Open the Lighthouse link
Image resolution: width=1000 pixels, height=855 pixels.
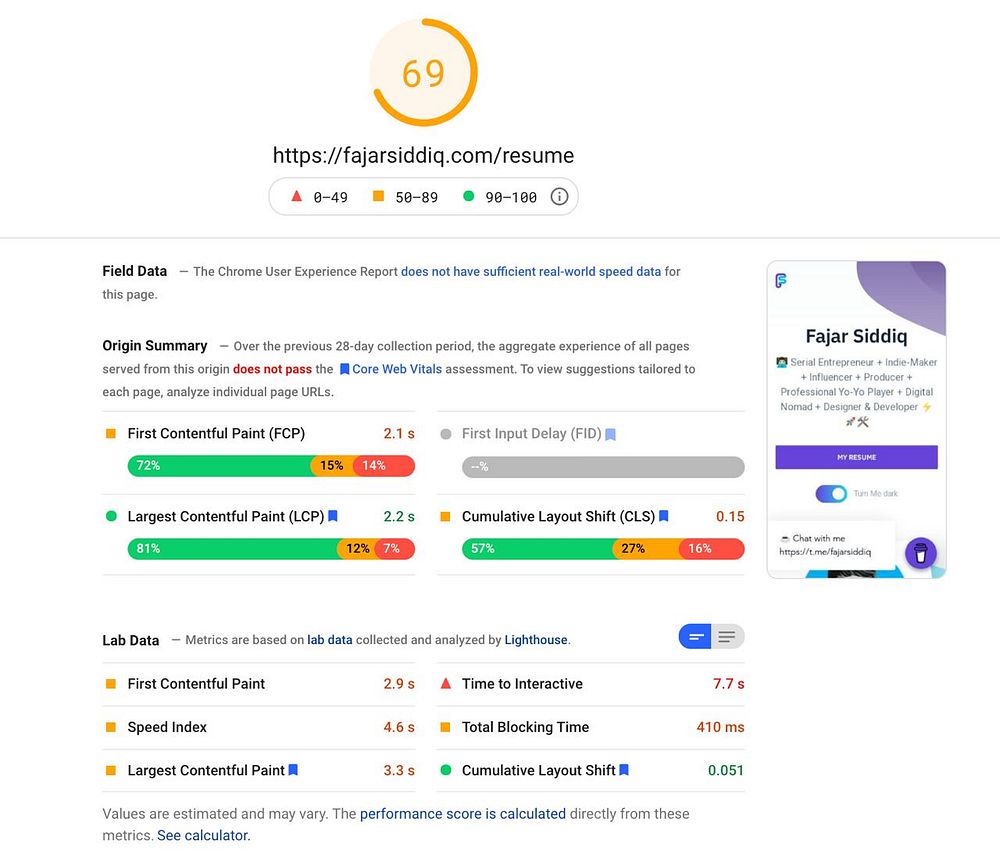pyautogui.click(x=535, y=640)
